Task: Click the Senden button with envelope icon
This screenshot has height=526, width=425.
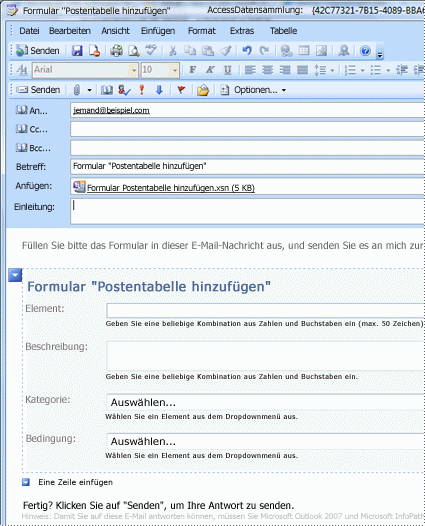Action: (x=38, y=90)
